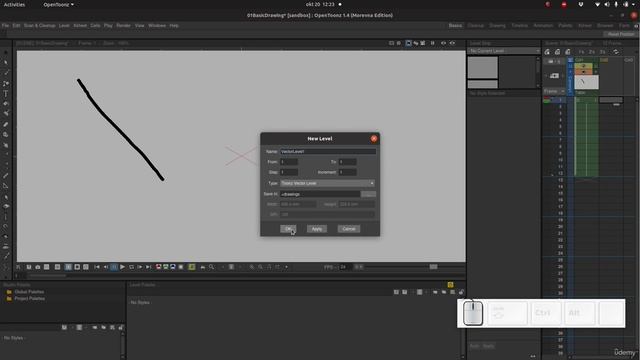Switch to the Animation room tab
This screenshot has height=360, width=640.
pyautogui.click(x=543, y=25)
